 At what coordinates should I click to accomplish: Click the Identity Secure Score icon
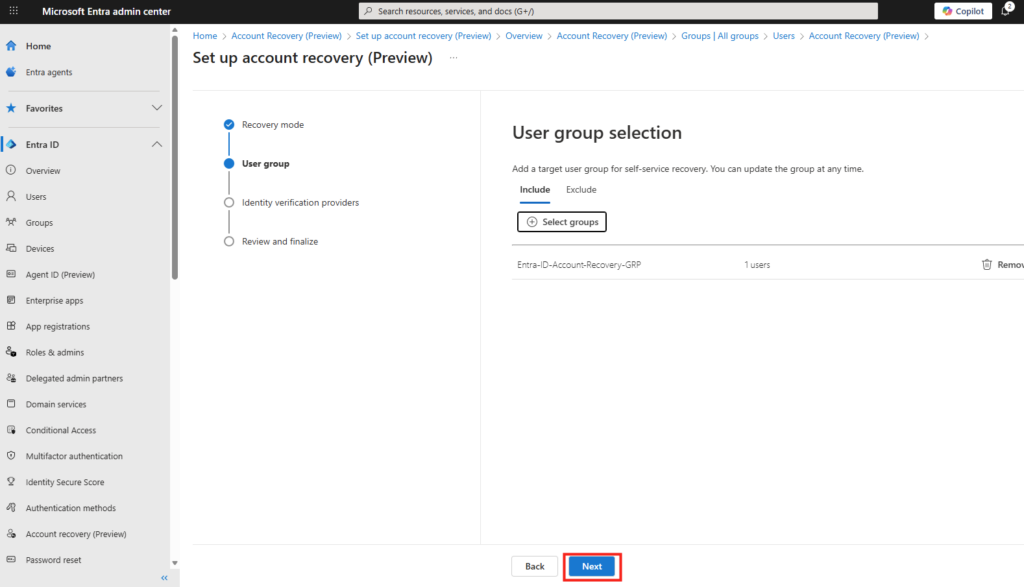11,482
